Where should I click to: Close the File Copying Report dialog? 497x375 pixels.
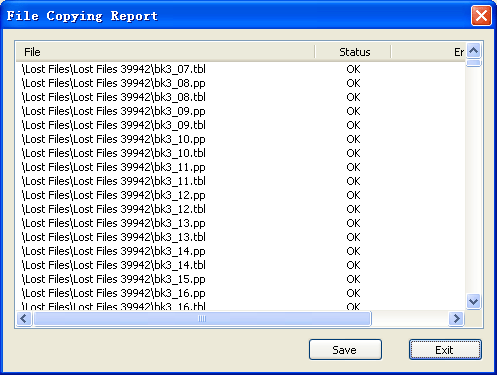[x=481, y=16]
